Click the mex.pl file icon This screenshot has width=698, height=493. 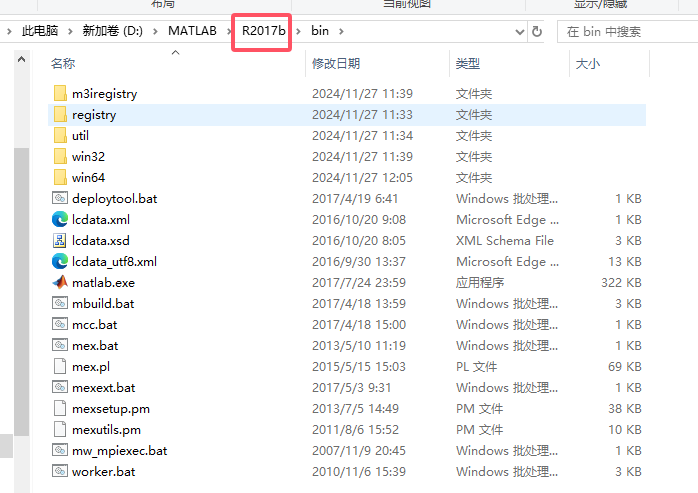pyautogui.click(x=60, y=366)
